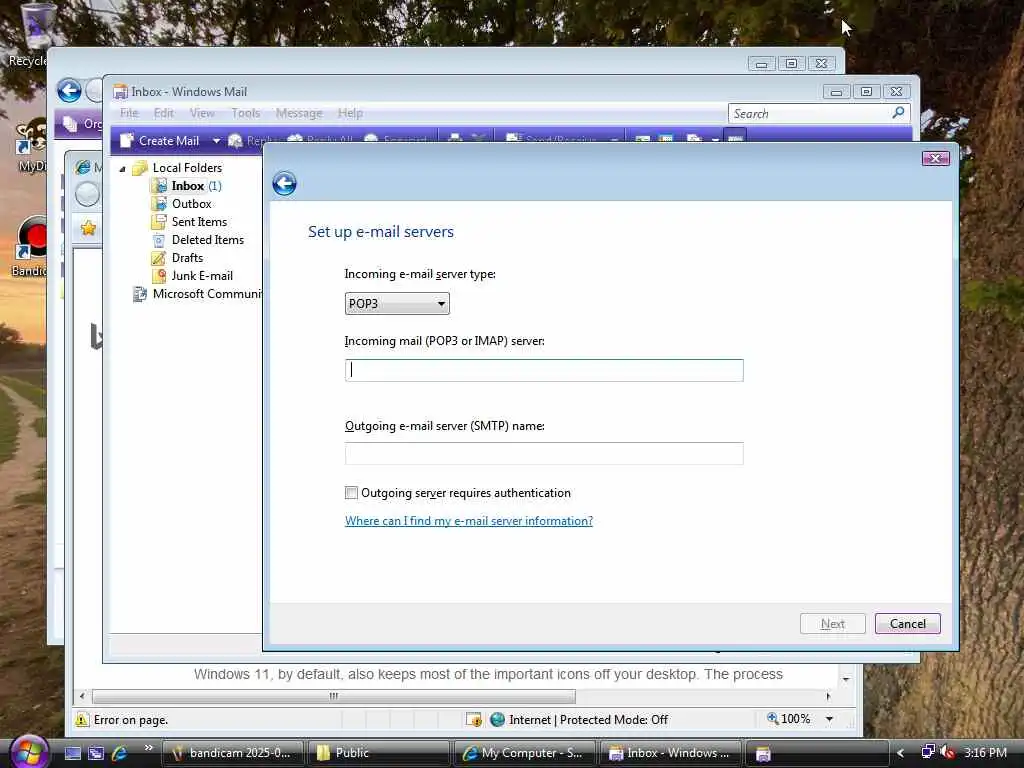
Task: Click the network tray icon
Action: (x=927, y=752)
